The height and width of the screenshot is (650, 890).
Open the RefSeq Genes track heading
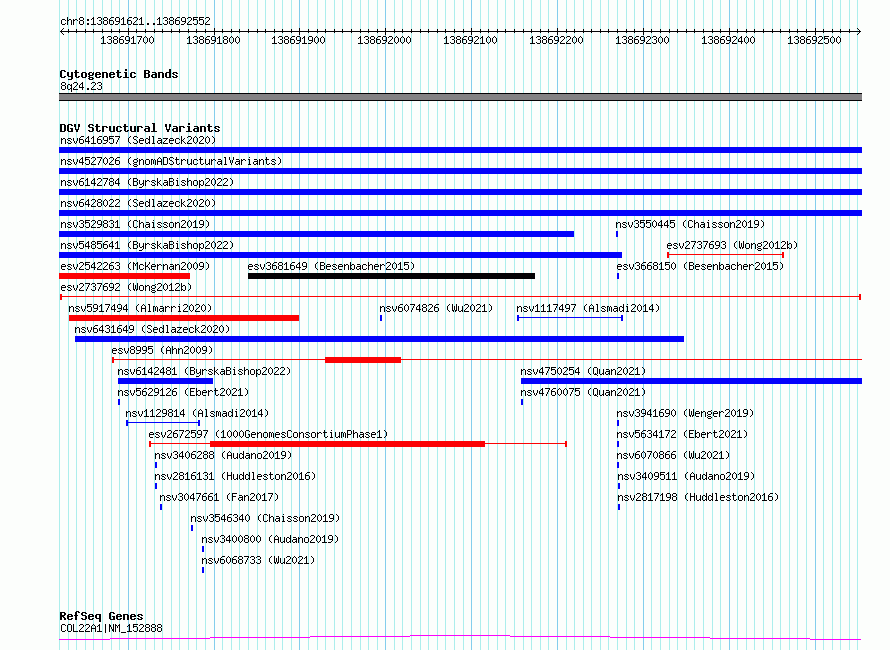[x=102, y=616]
